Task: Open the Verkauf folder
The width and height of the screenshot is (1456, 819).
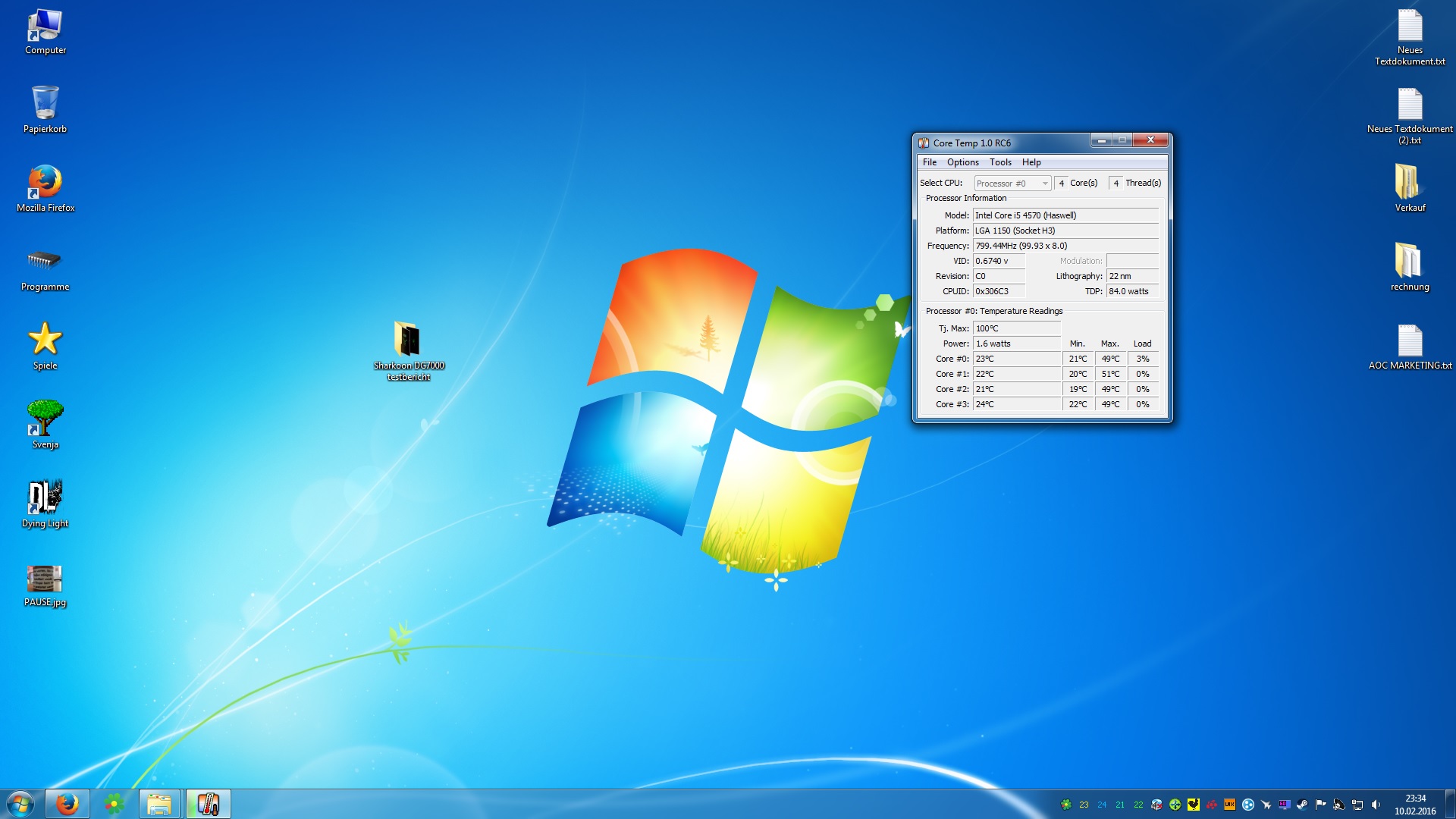Action: pos(1410,189)
